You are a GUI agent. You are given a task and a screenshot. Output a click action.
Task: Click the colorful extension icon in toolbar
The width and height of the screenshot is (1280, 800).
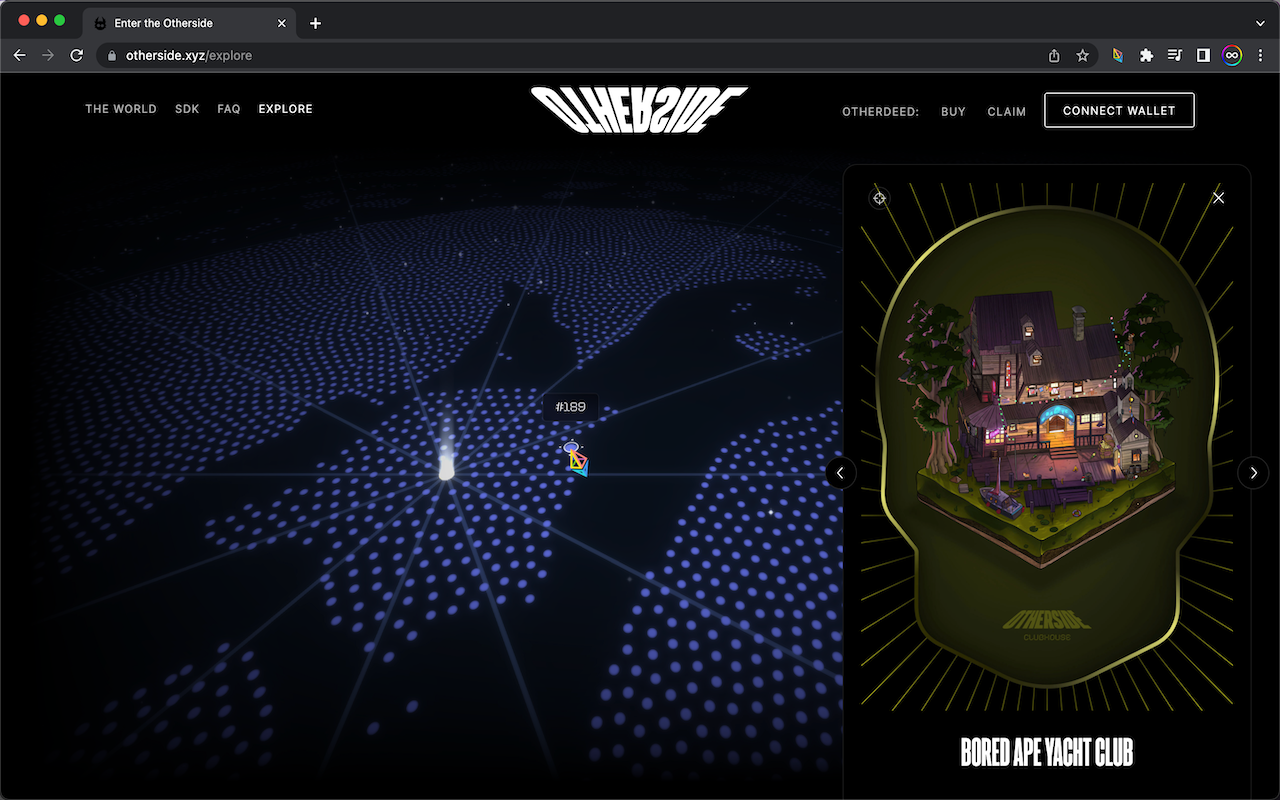[1118, 56]
